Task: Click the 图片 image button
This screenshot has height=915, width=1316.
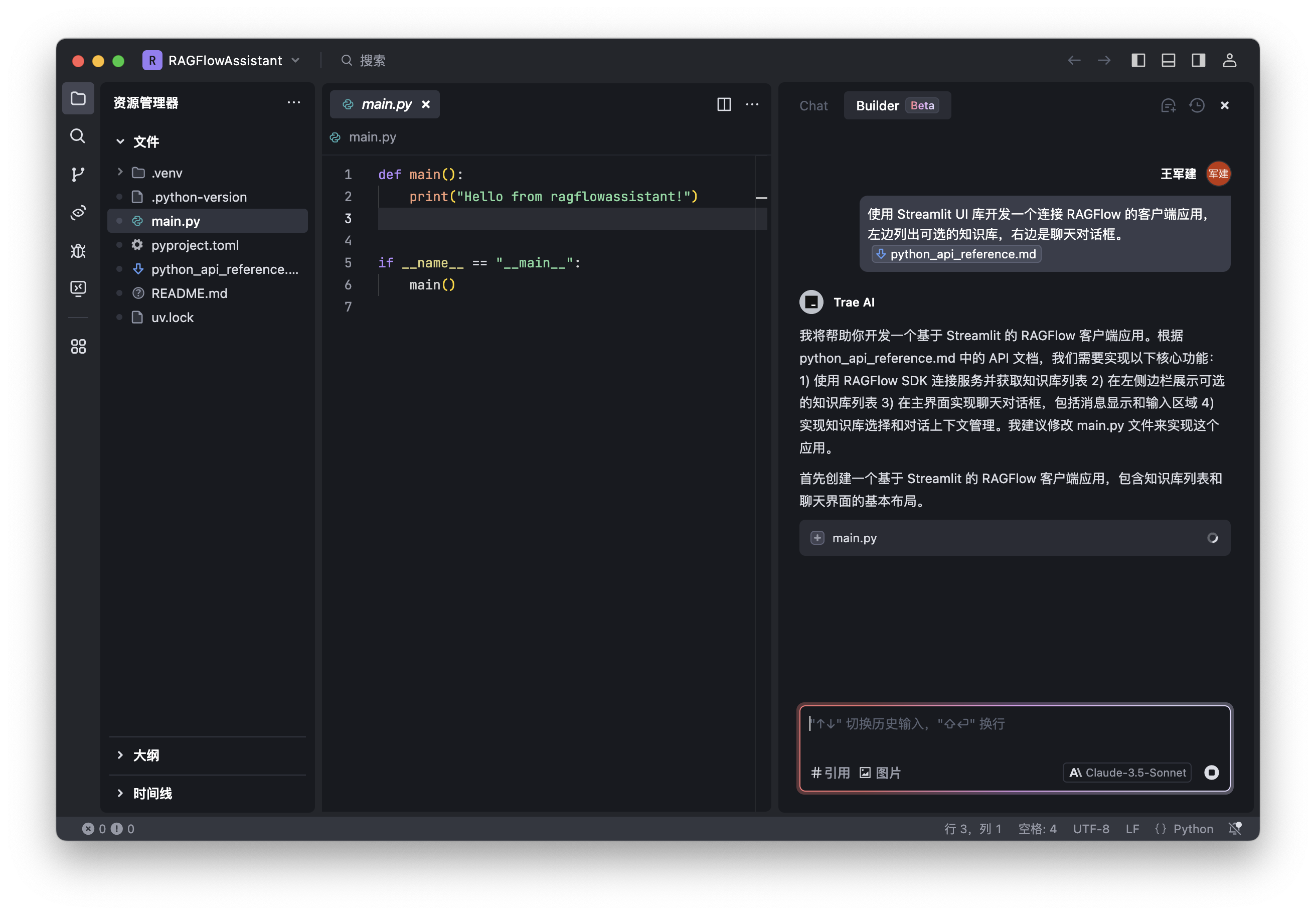Action: click(x=880, y=772)
